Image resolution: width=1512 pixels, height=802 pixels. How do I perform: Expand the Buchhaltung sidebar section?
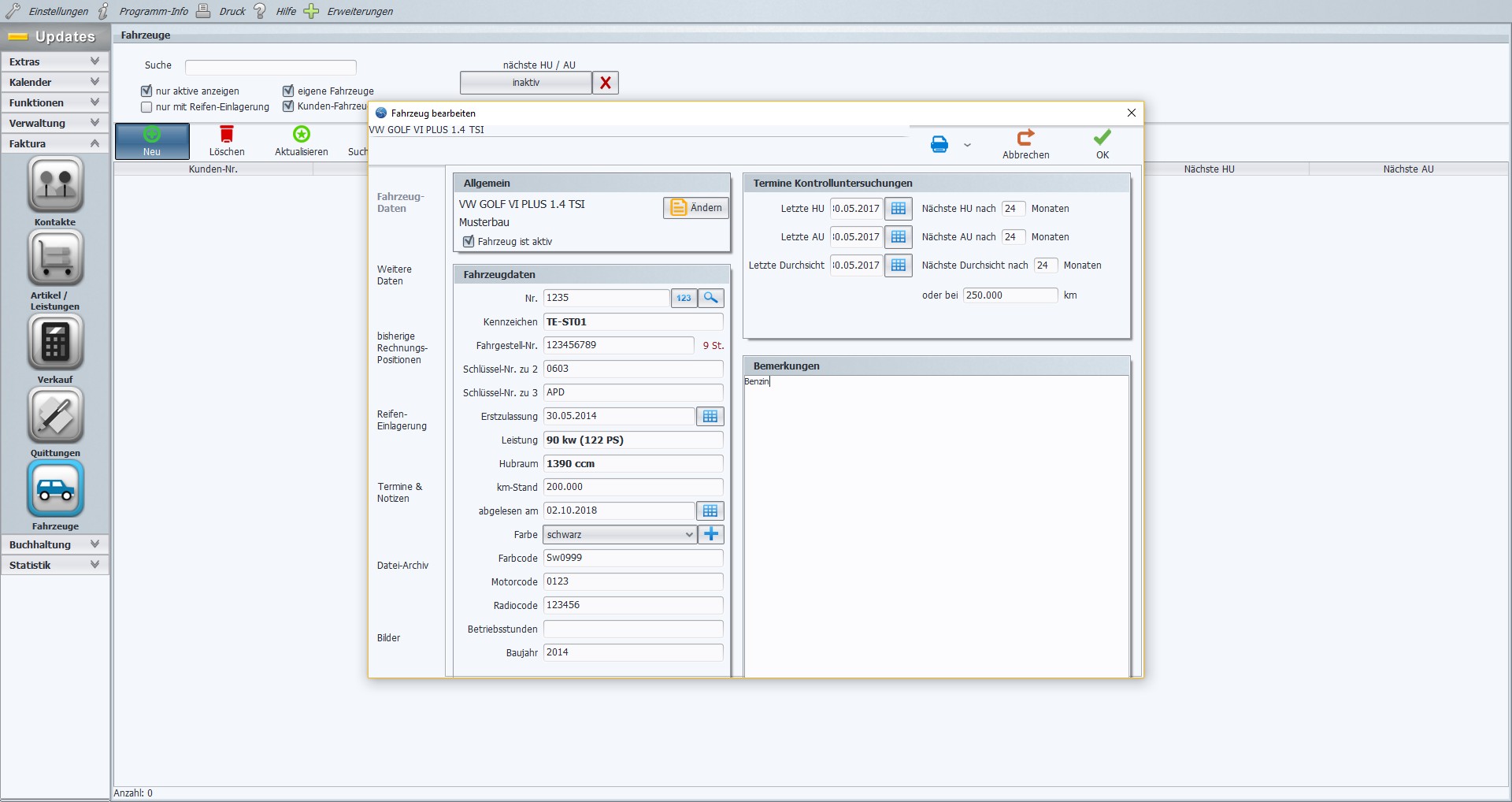click(x=55, y=544)
